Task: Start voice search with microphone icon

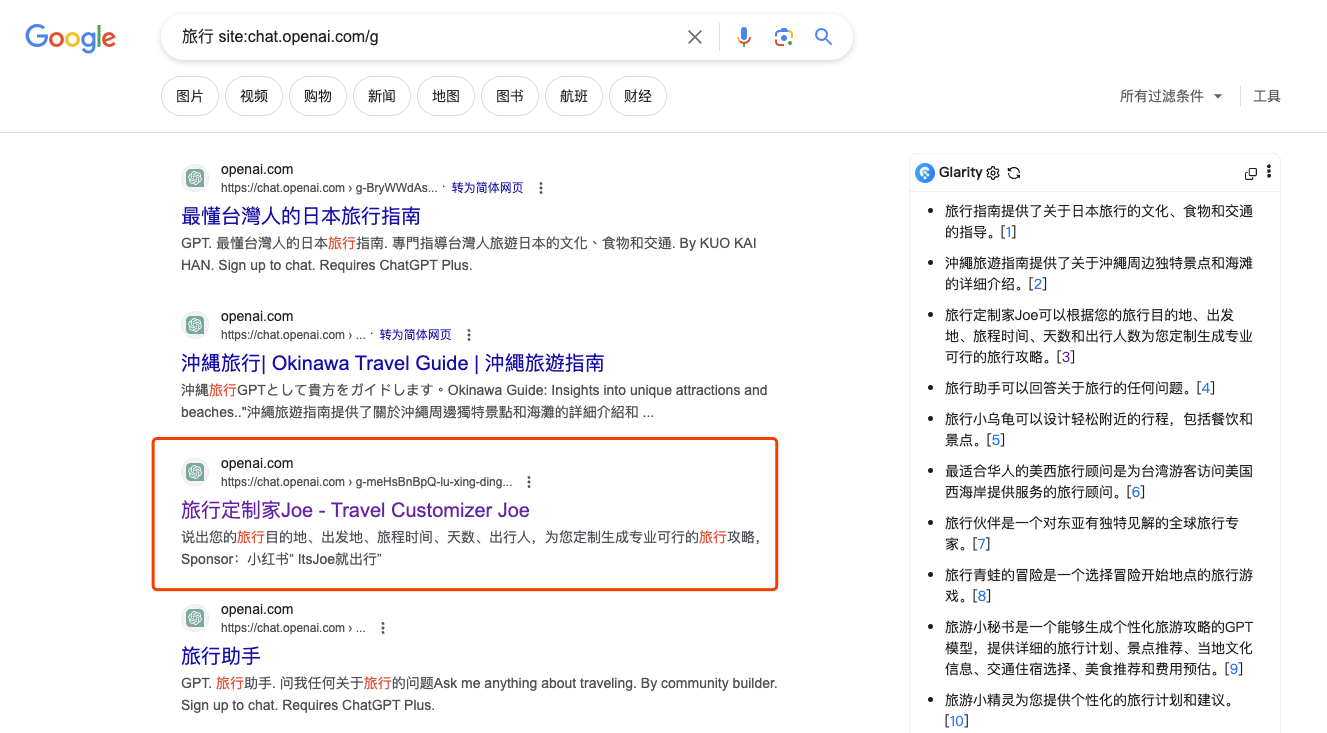Action: [744, 37]
